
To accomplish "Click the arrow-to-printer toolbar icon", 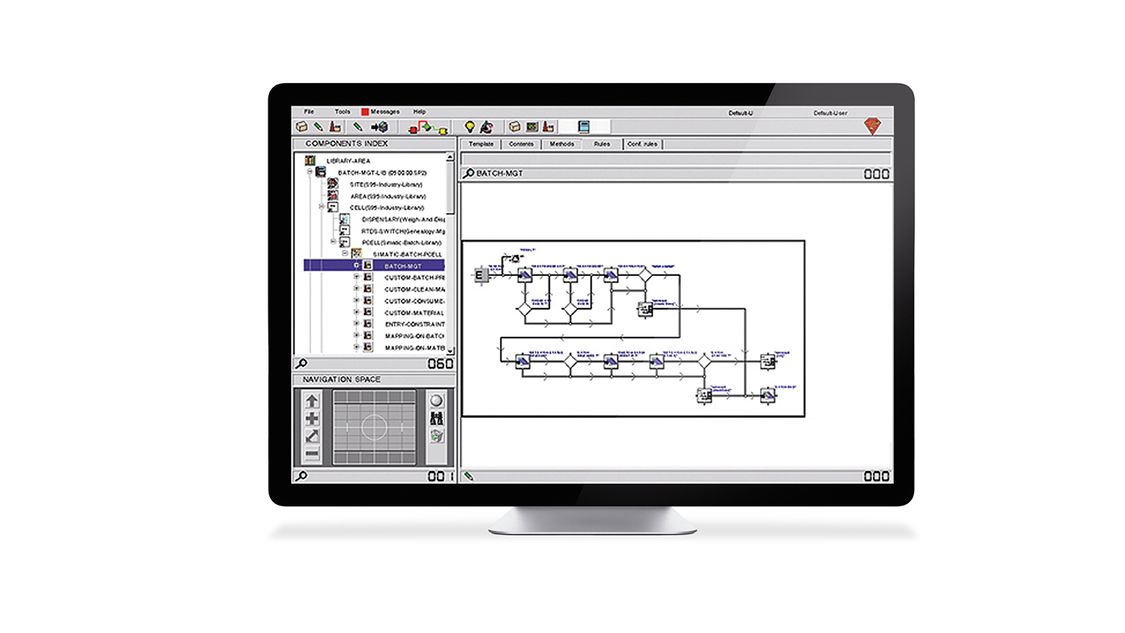I will (x=380, y=127).
